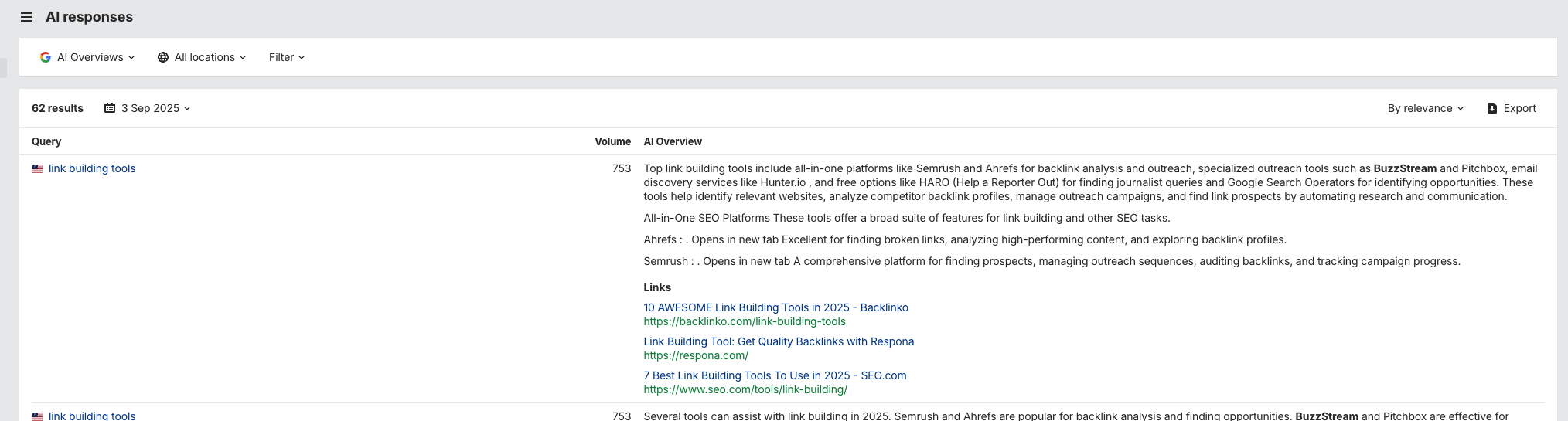Expand the AI Overviews dropdown

88,57
